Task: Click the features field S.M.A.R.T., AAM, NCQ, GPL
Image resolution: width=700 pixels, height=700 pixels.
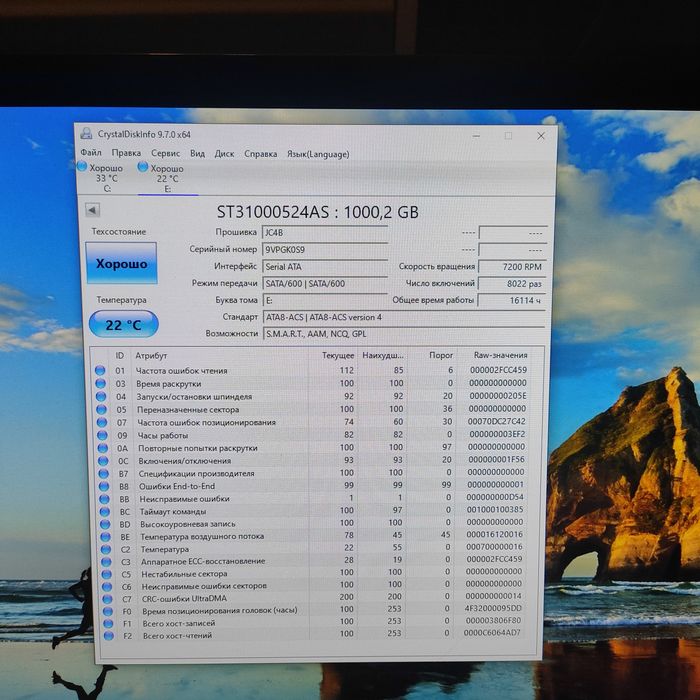Action: pos(404,334)
